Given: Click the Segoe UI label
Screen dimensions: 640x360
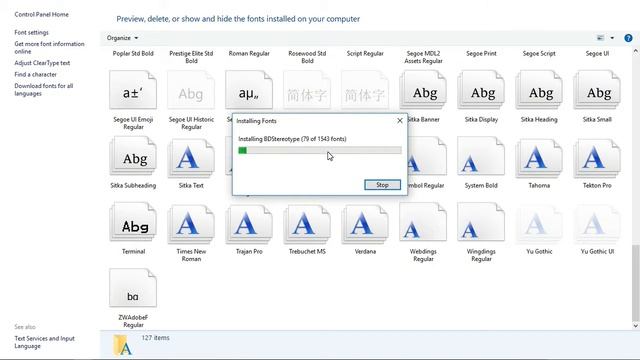Looking at the screenshot, I should (597, 53).
